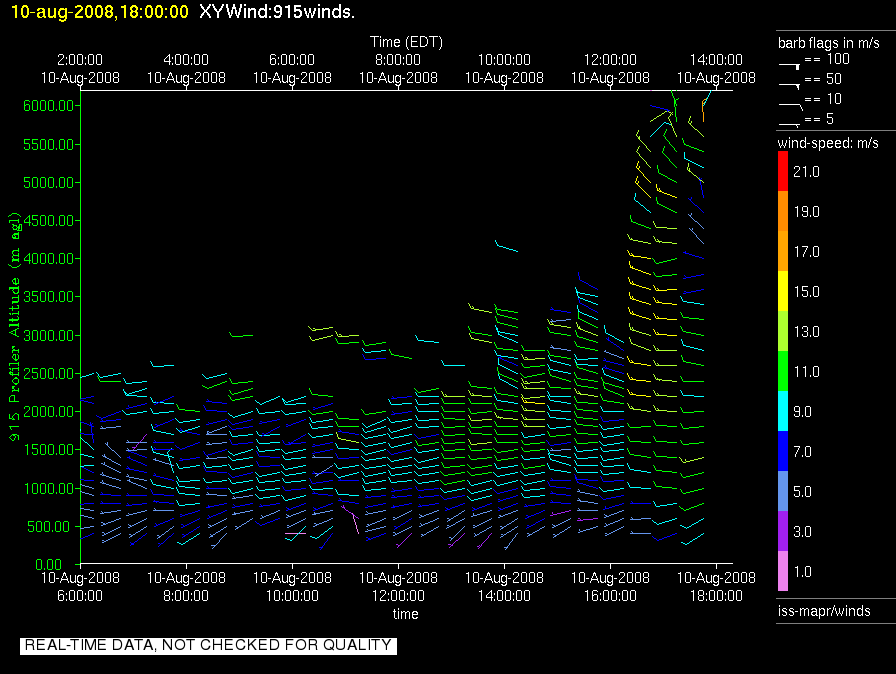This screenshot has width=896, height=674.
Task: Click the light blue 5.0 wind-speed color band
Action: click(x=783, y=491)
